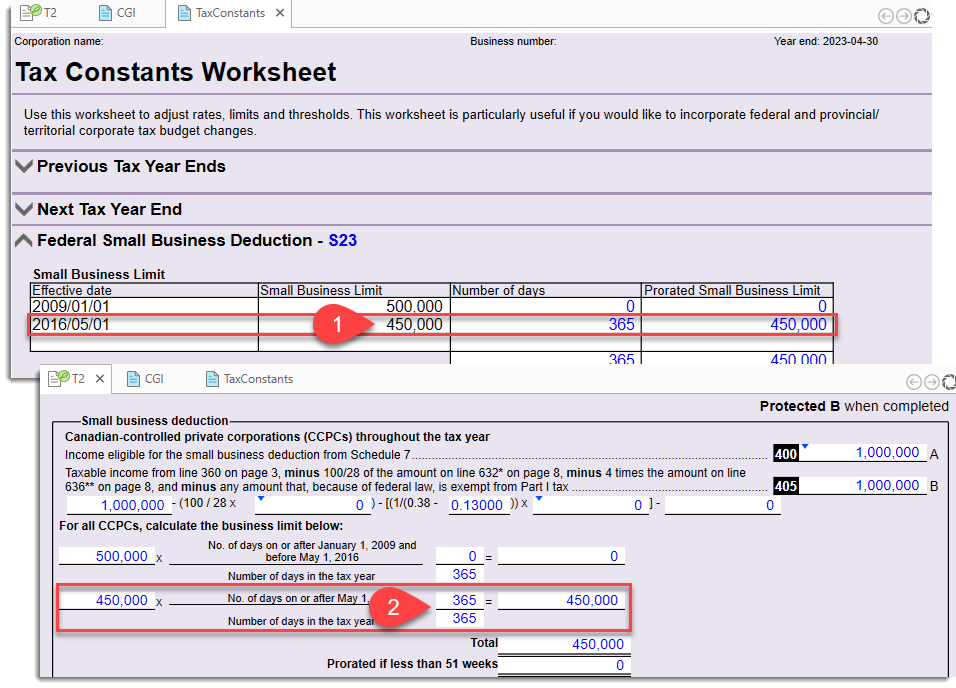
Task: Click the Prorated if less than 51 weeks field
Action: tap(564, 665)
